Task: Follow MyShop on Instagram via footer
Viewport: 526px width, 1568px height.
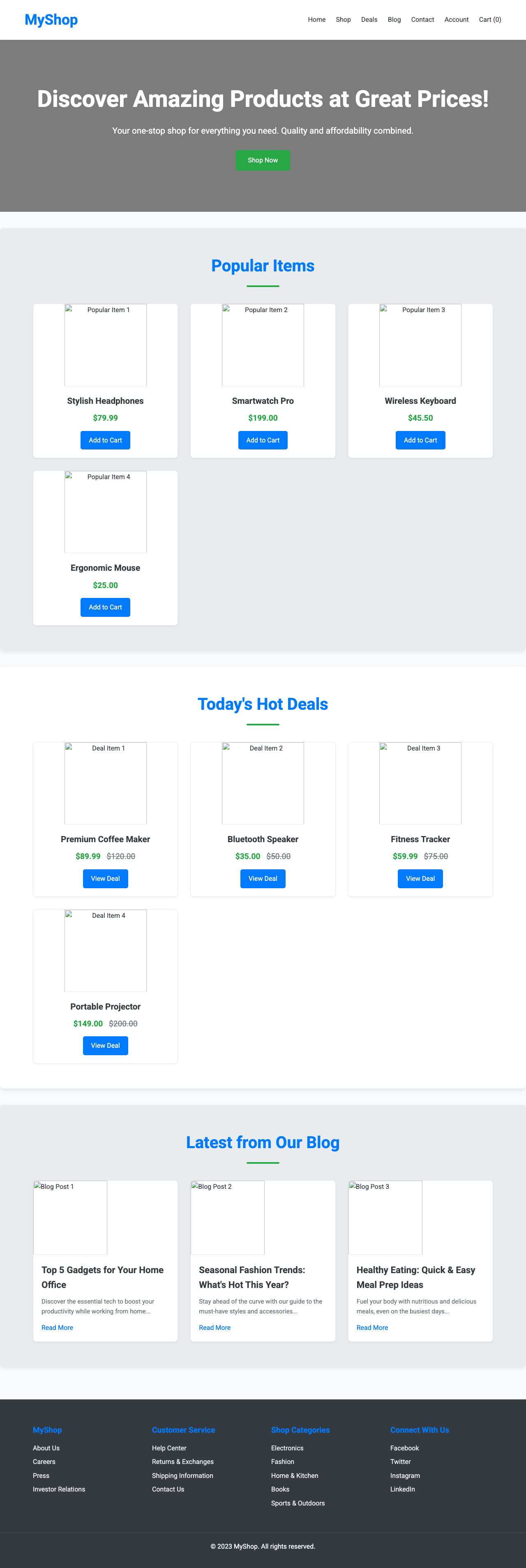Action: [404, 1475]
